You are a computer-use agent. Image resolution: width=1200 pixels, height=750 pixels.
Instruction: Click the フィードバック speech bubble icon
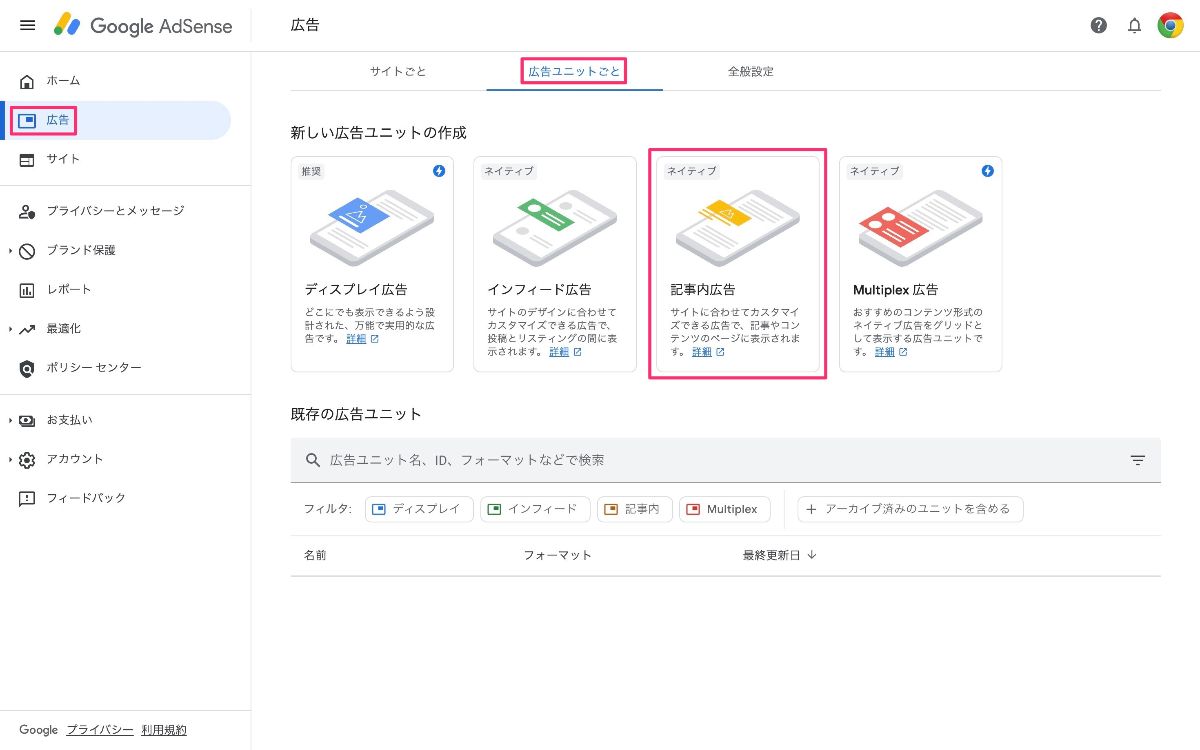tap(27, 499)
